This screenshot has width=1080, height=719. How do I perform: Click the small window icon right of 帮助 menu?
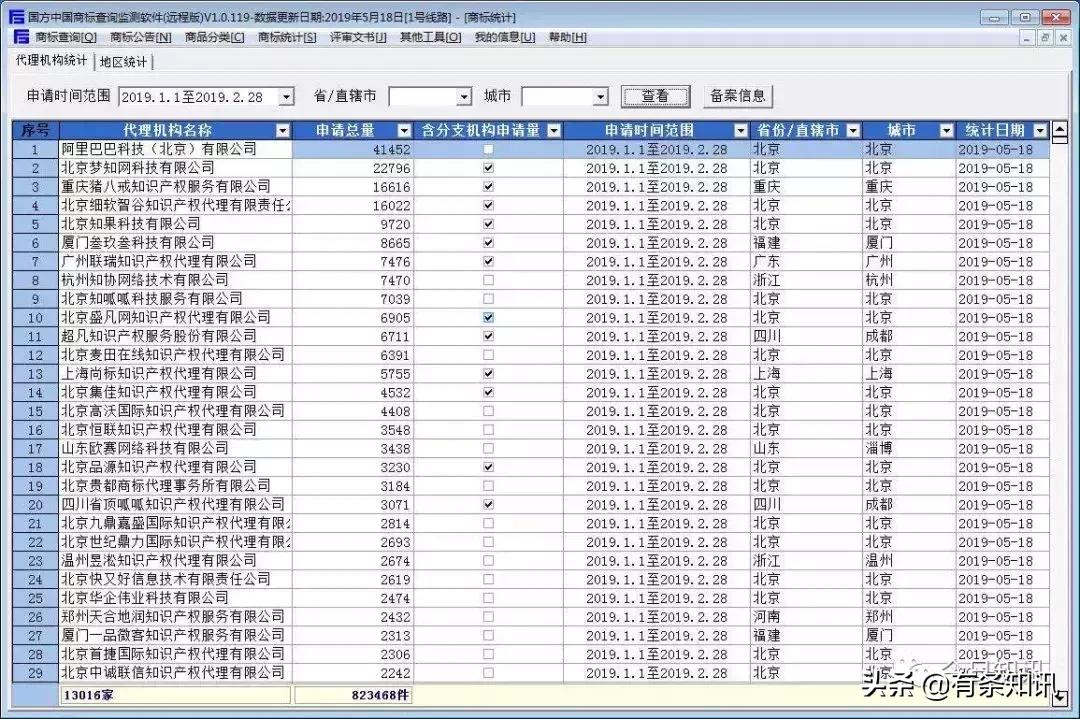pos(1029,37)
